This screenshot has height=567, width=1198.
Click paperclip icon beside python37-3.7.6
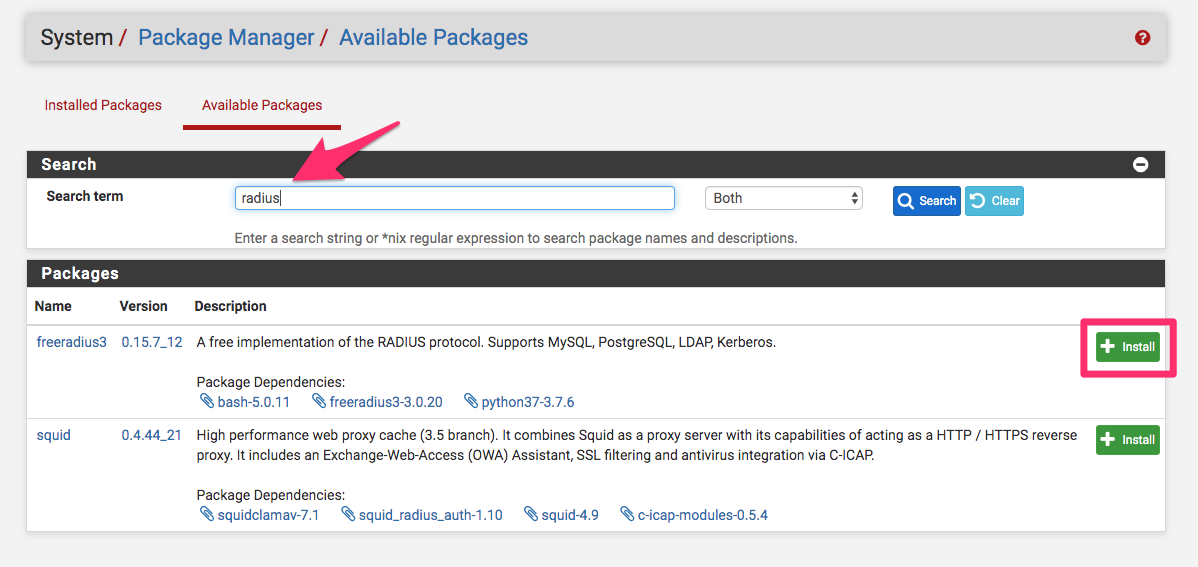471,401
